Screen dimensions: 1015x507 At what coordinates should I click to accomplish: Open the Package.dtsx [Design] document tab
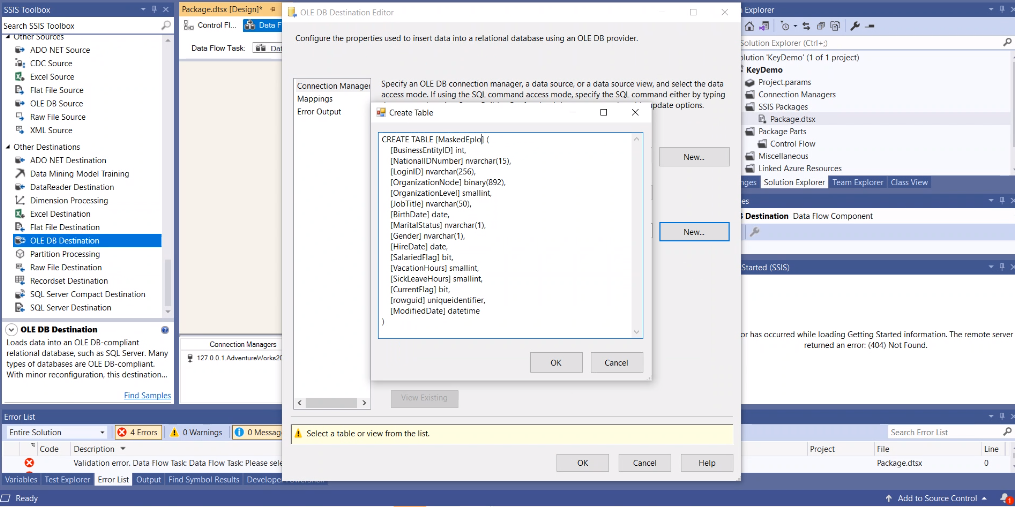click(x=222, y=10)
